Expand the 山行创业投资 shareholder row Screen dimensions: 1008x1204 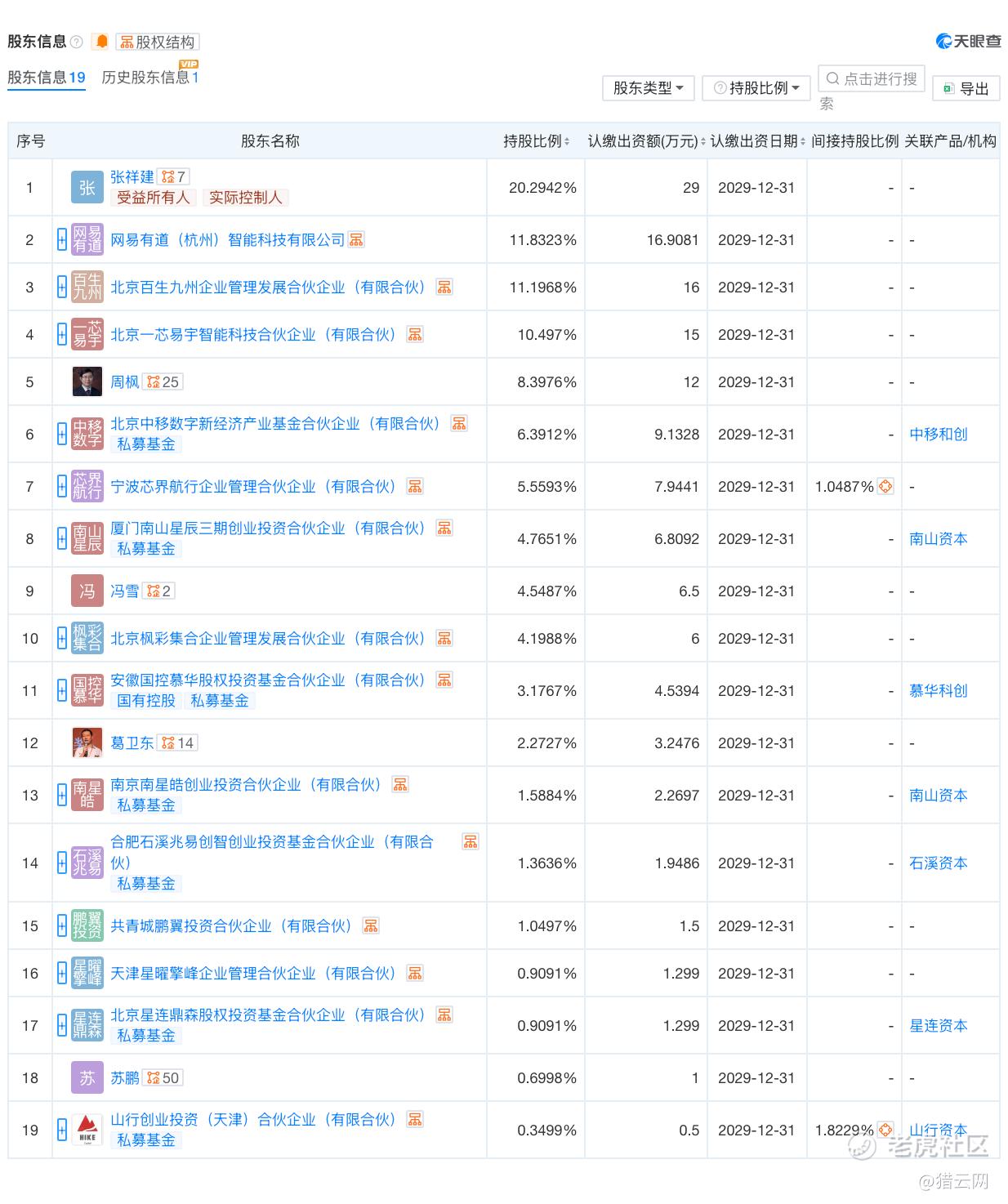[62, 1130]
